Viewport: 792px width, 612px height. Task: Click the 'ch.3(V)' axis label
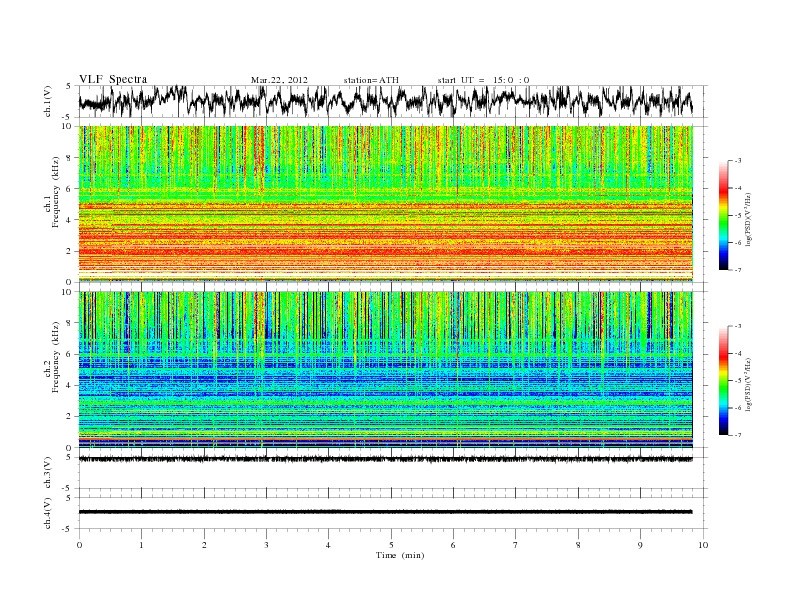click(48, 473)
